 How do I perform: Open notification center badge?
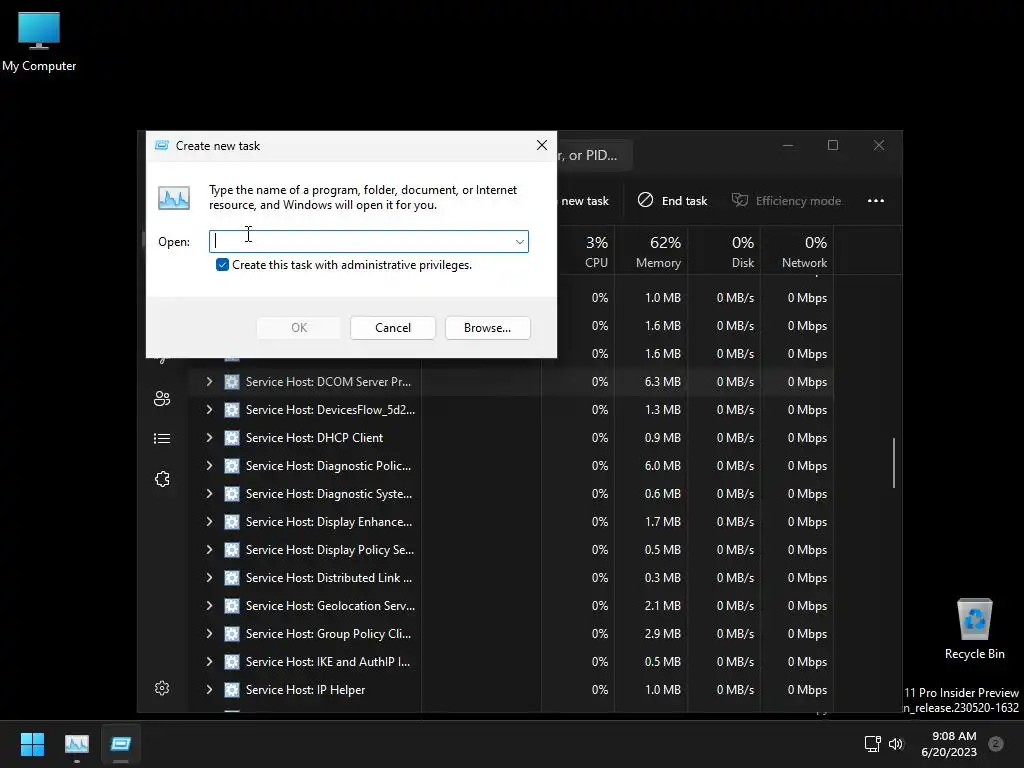click(x=996, y=743)
